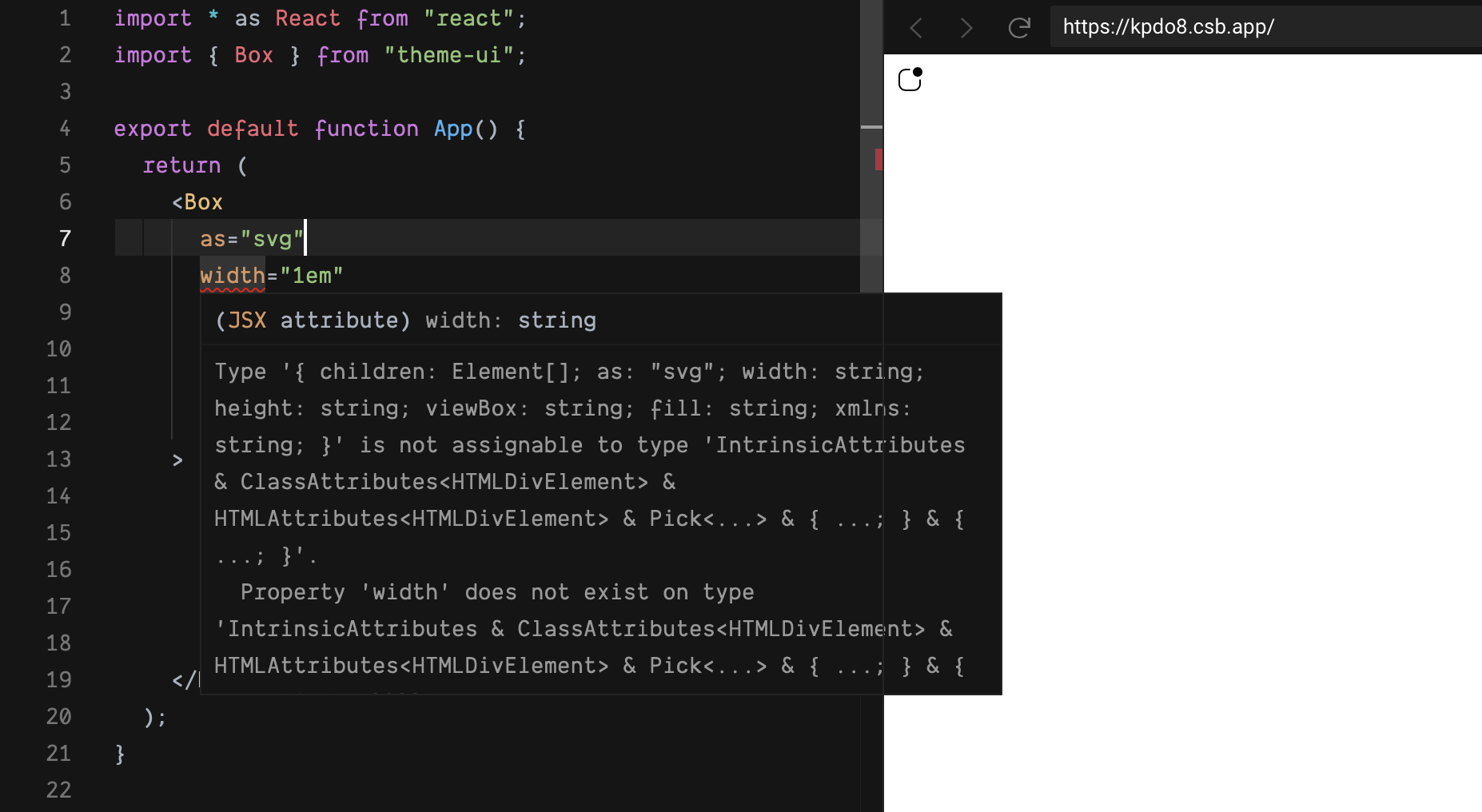The image size is (1482, 812).
Task: Go forward in the preview browser
Action: pos(966,28)
